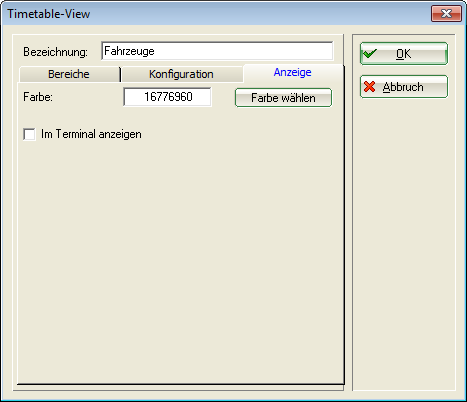Viewport: 467px width, 402px height.
Task: Select the Anzeige tab
Action: point(293,72)
